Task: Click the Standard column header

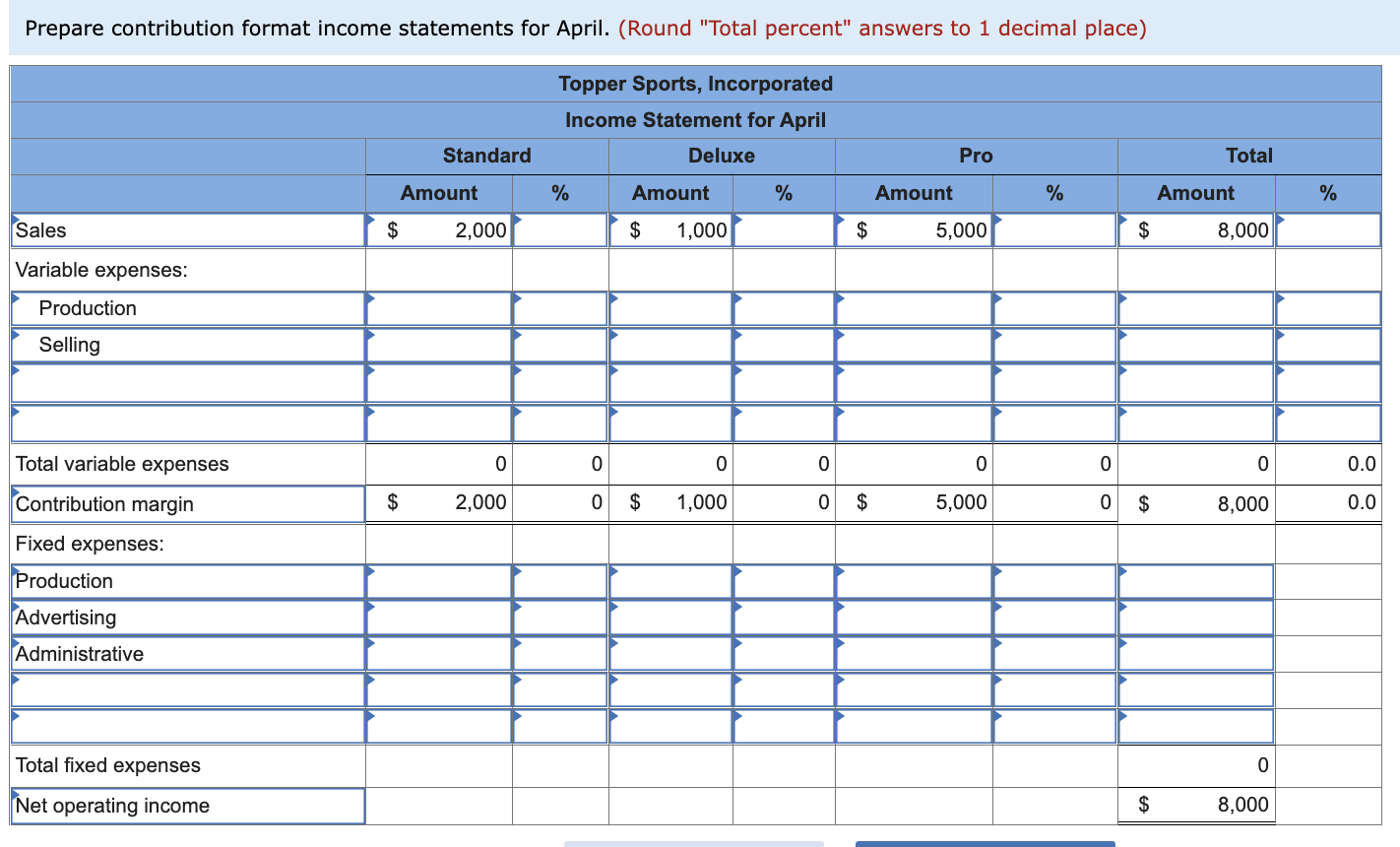Action: 486,156
